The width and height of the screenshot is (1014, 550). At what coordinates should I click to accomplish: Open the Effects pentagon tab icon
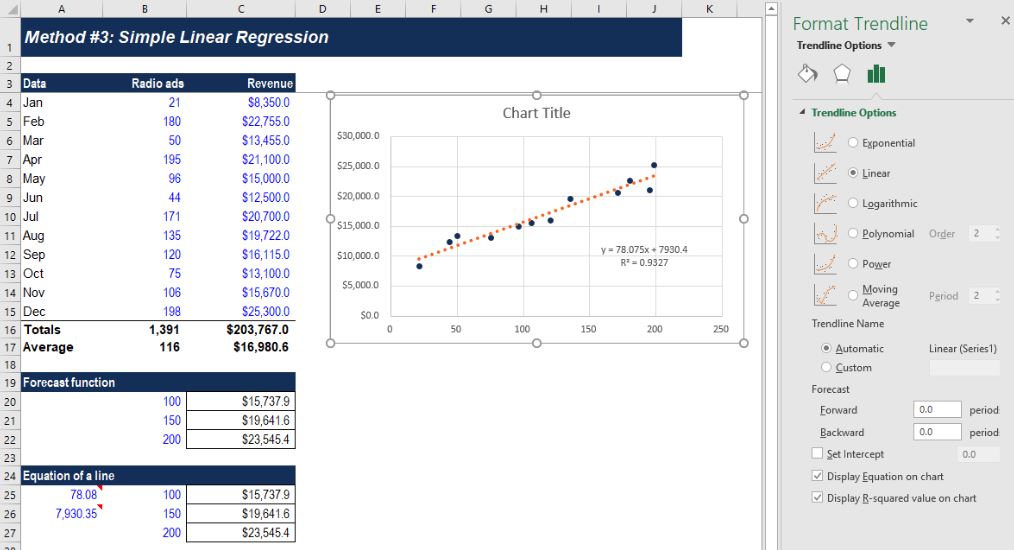coord(841,74)
